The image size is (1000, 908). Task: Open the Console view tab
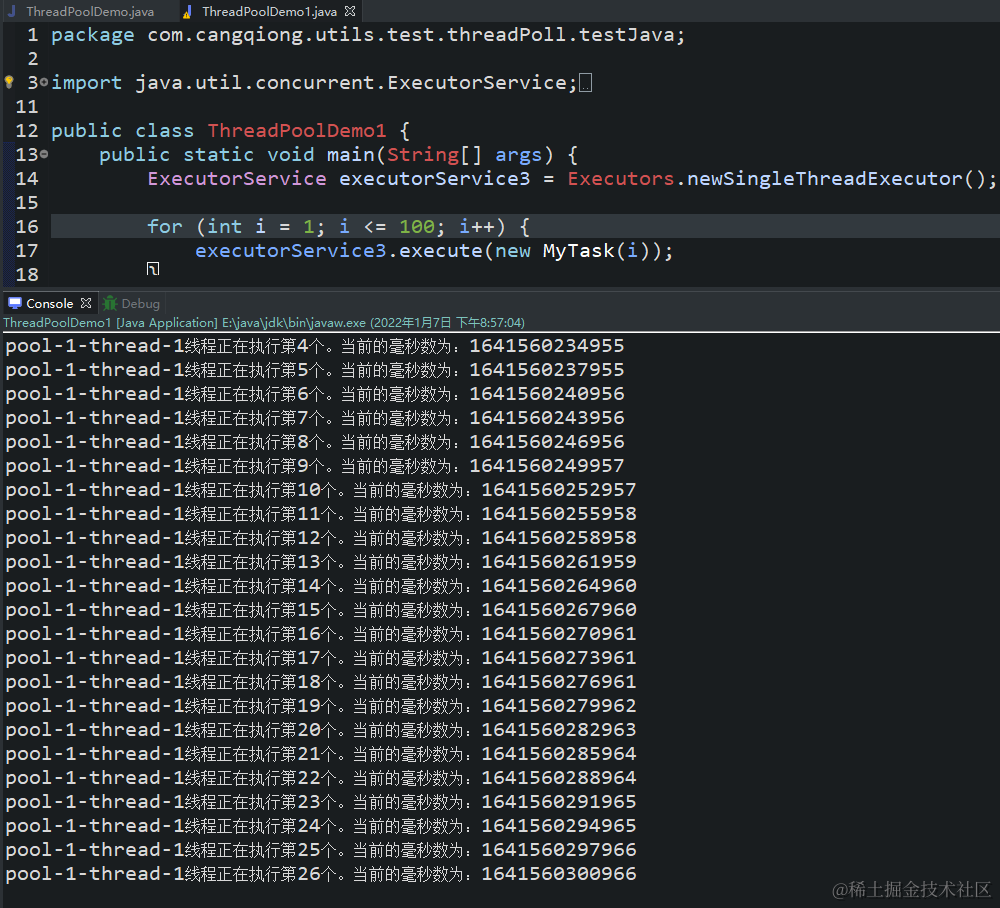50,304
